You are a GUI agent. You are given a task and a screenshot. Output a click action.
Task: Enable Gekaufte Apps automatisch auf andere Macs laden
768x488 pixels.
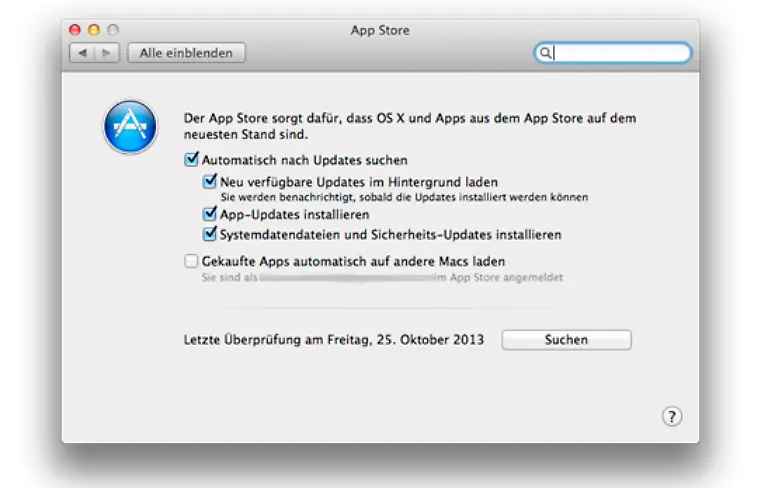191,261
